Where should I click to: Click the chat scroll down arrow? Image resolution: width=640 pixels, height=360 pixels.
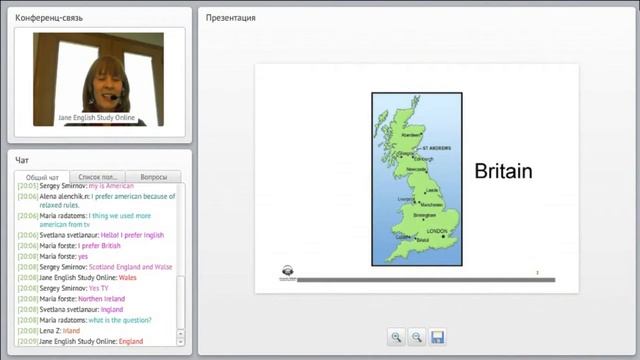pos(181,342)
